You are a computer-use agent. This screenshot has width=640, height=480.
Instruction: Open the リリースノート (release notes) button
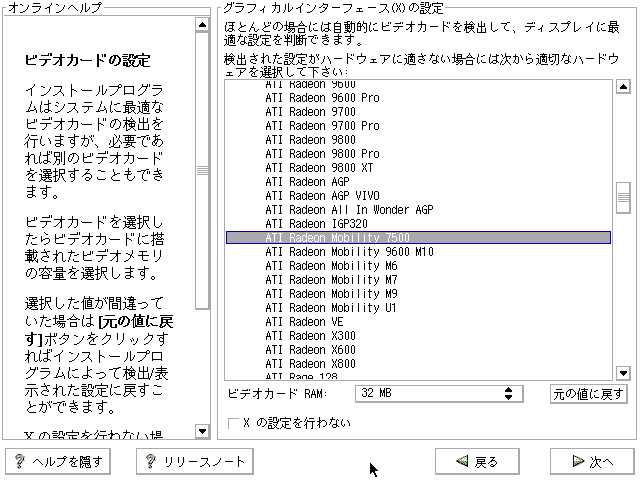click(195, 461)
